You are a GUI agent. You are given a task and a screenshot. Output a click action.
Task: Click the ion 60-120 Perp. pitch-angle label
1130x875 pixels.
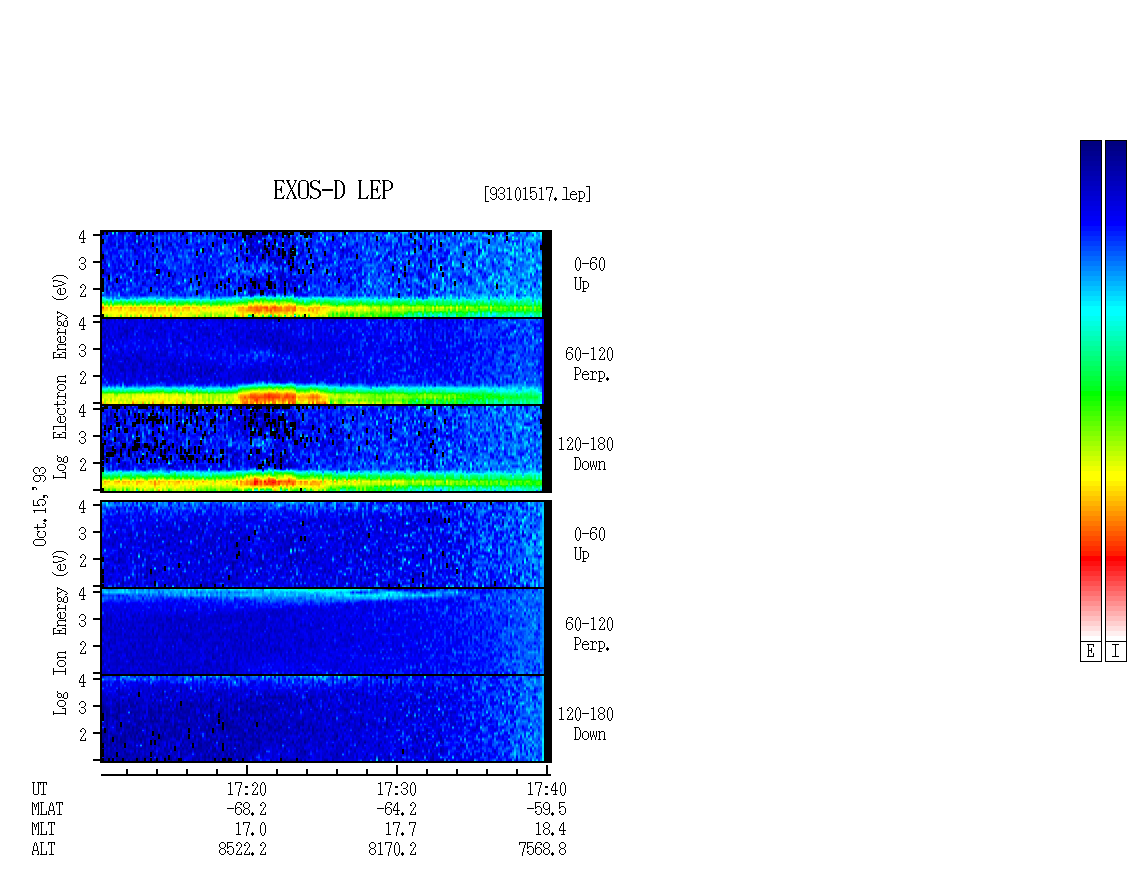pos(590,634)
